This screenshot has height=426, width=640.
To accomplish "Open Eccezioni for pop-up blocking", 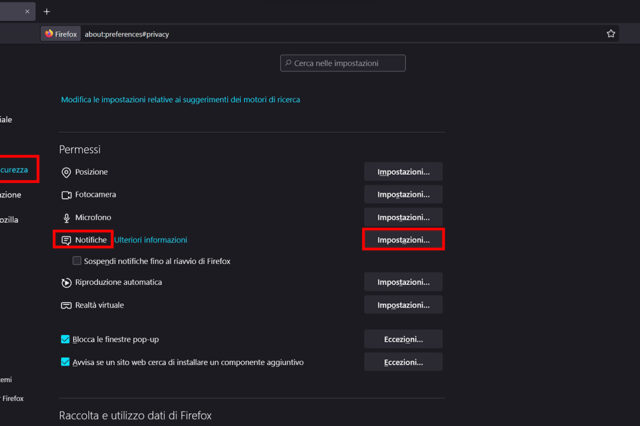I will 403,339.
